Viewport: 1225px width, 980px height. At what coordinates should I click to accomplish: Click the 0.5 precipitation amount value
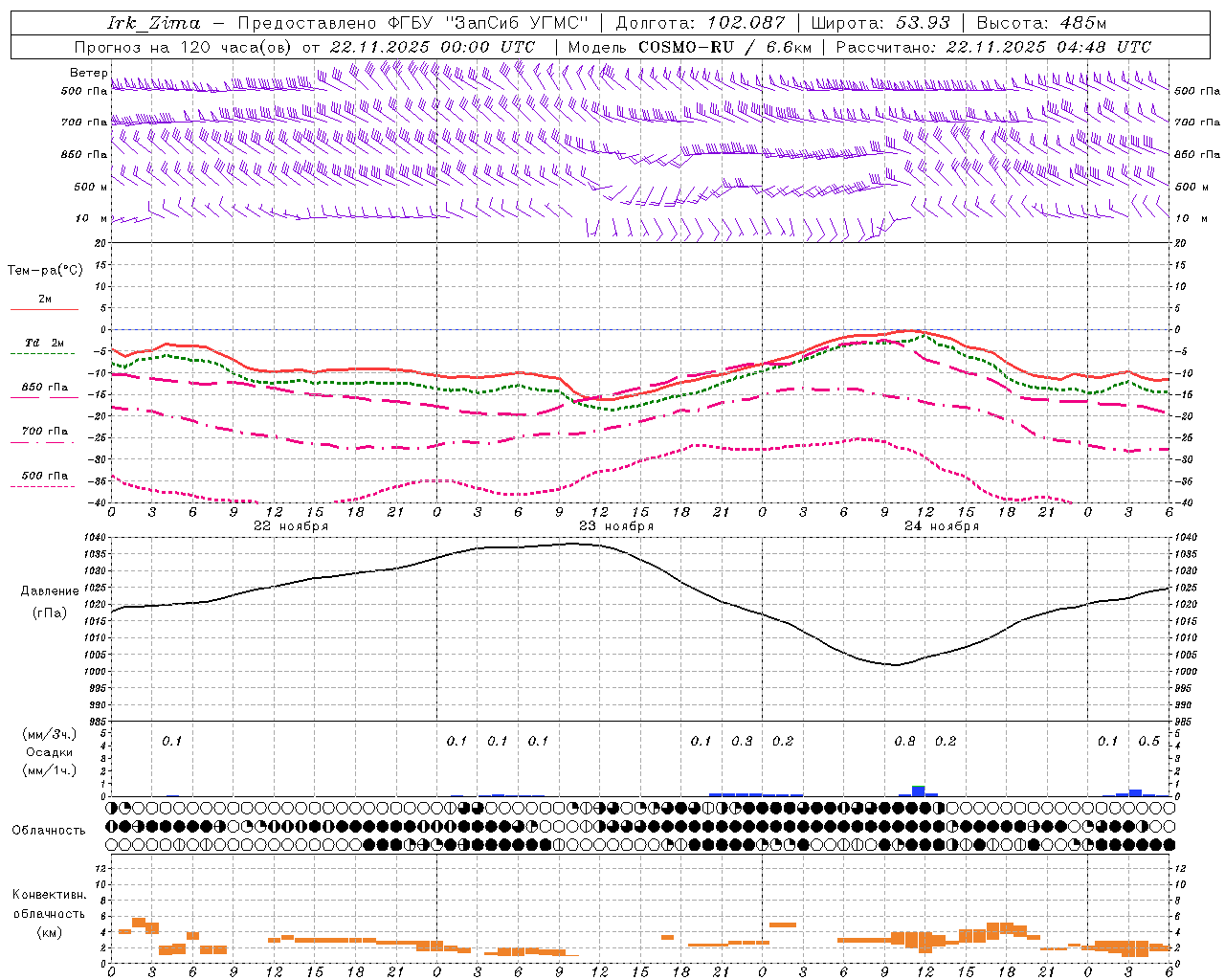1148,742
